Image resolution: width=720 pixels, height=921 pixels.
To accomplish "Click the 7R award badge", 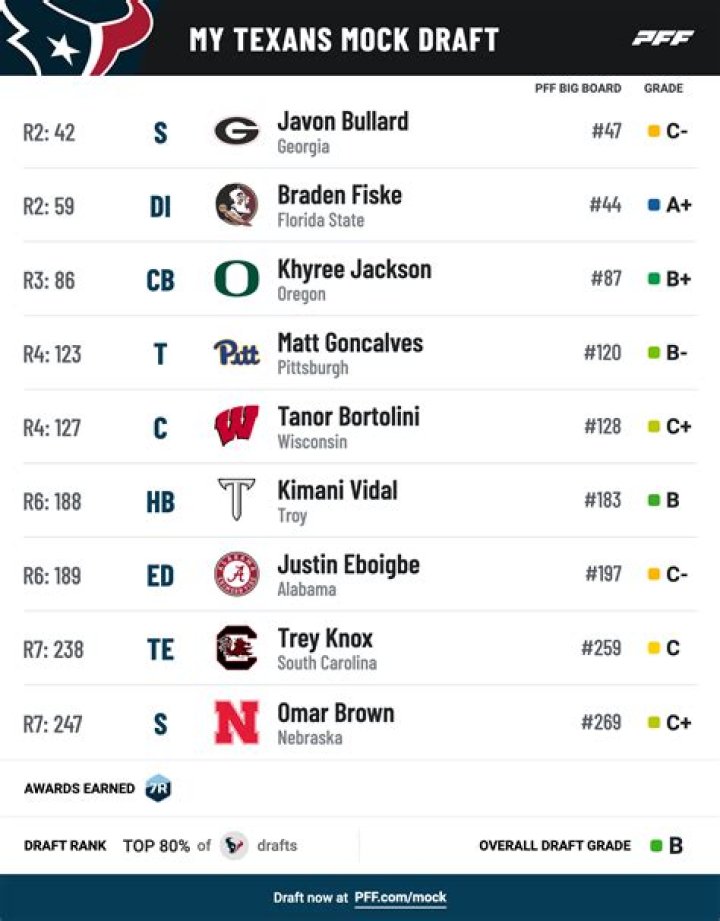I will [x=158, y=788].
